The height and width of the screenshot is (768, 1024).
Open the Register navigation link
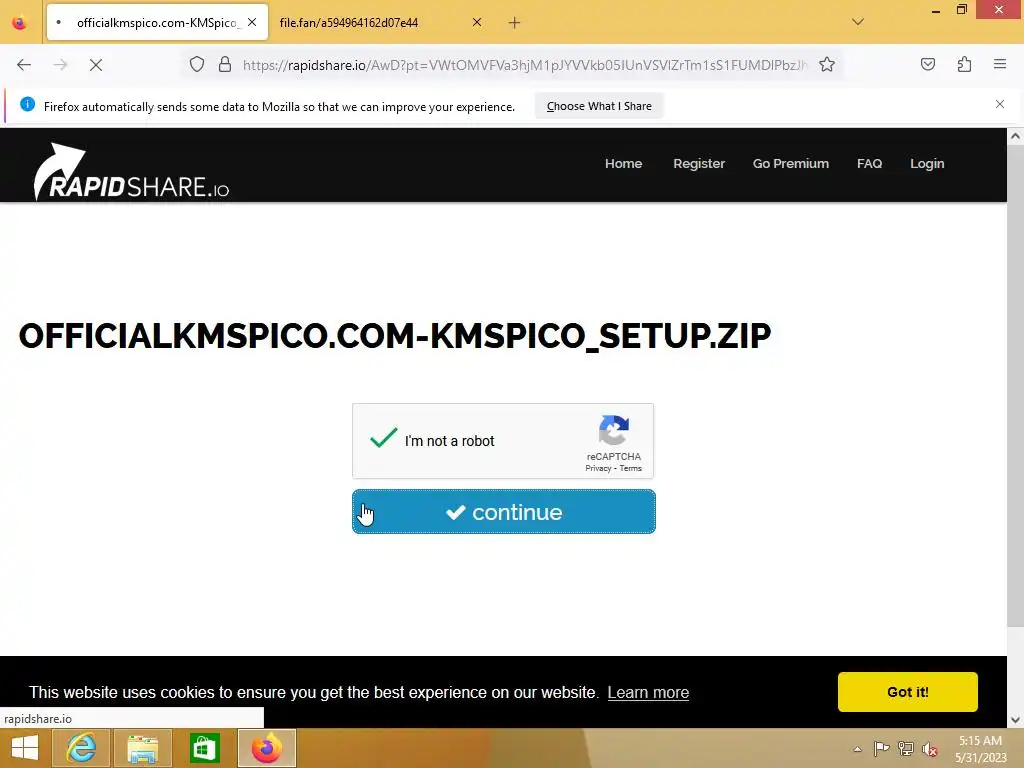[699, 164]
